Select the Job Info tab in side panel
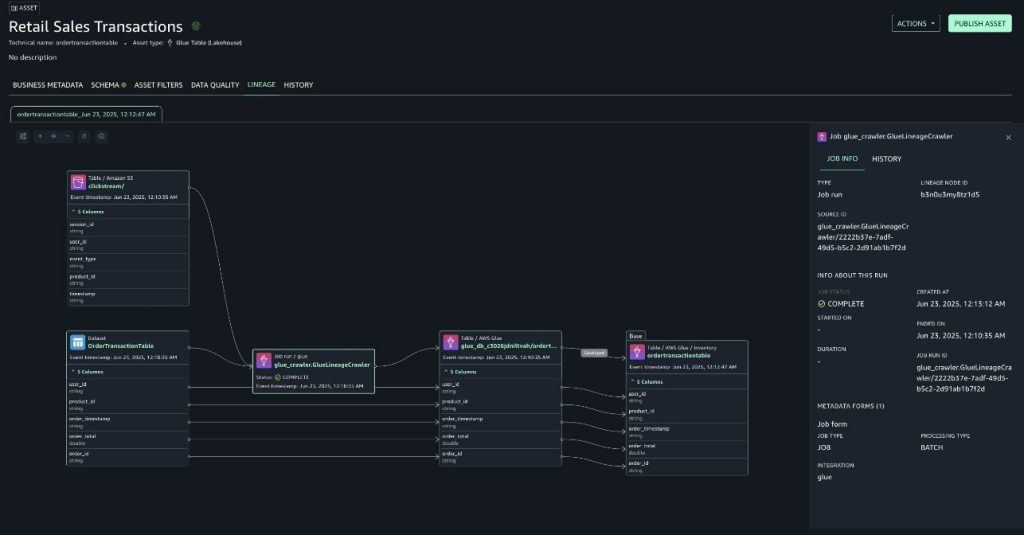1024x535 pixels. coord(842,159)
